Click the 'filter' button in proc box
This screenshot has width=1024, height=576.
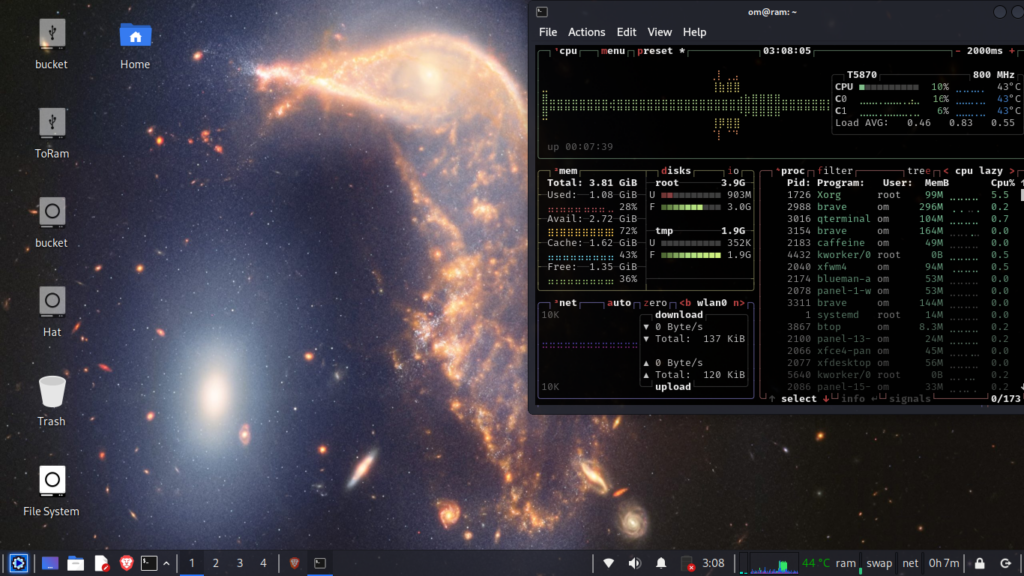(x=835, y=171)
